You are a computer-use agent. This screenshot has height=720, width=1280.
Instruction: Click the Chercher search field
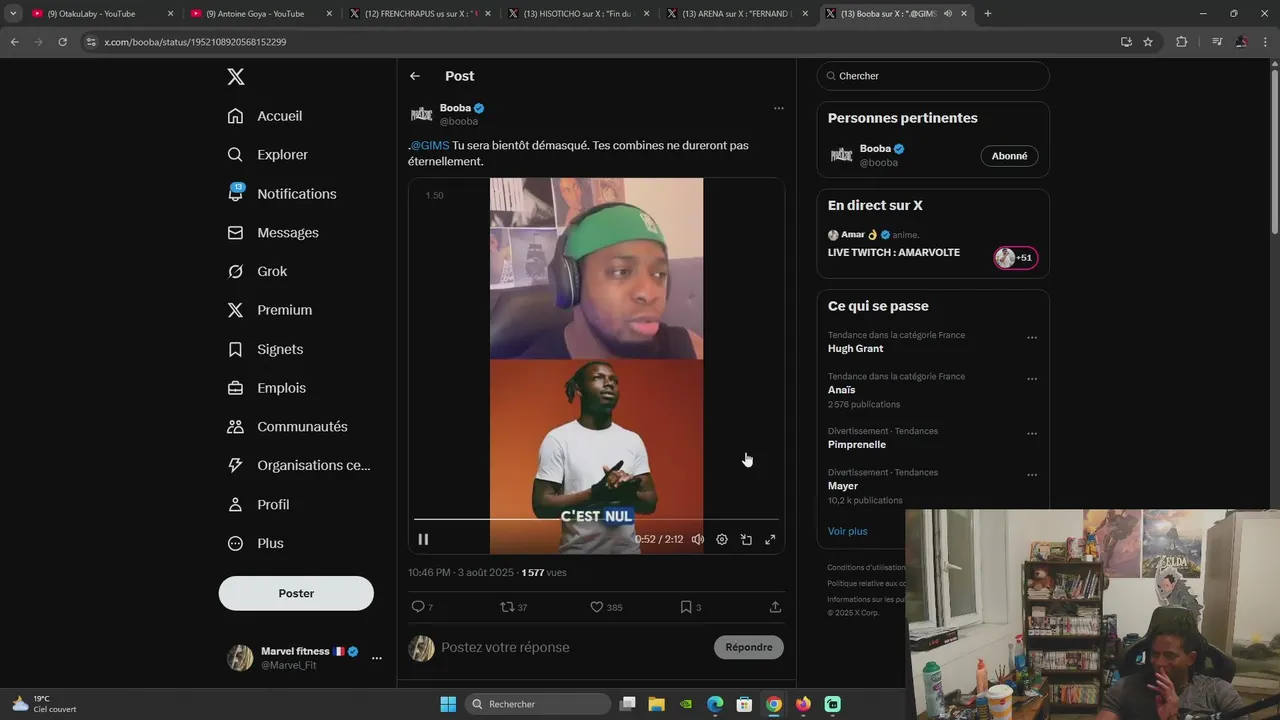point(933,76)
